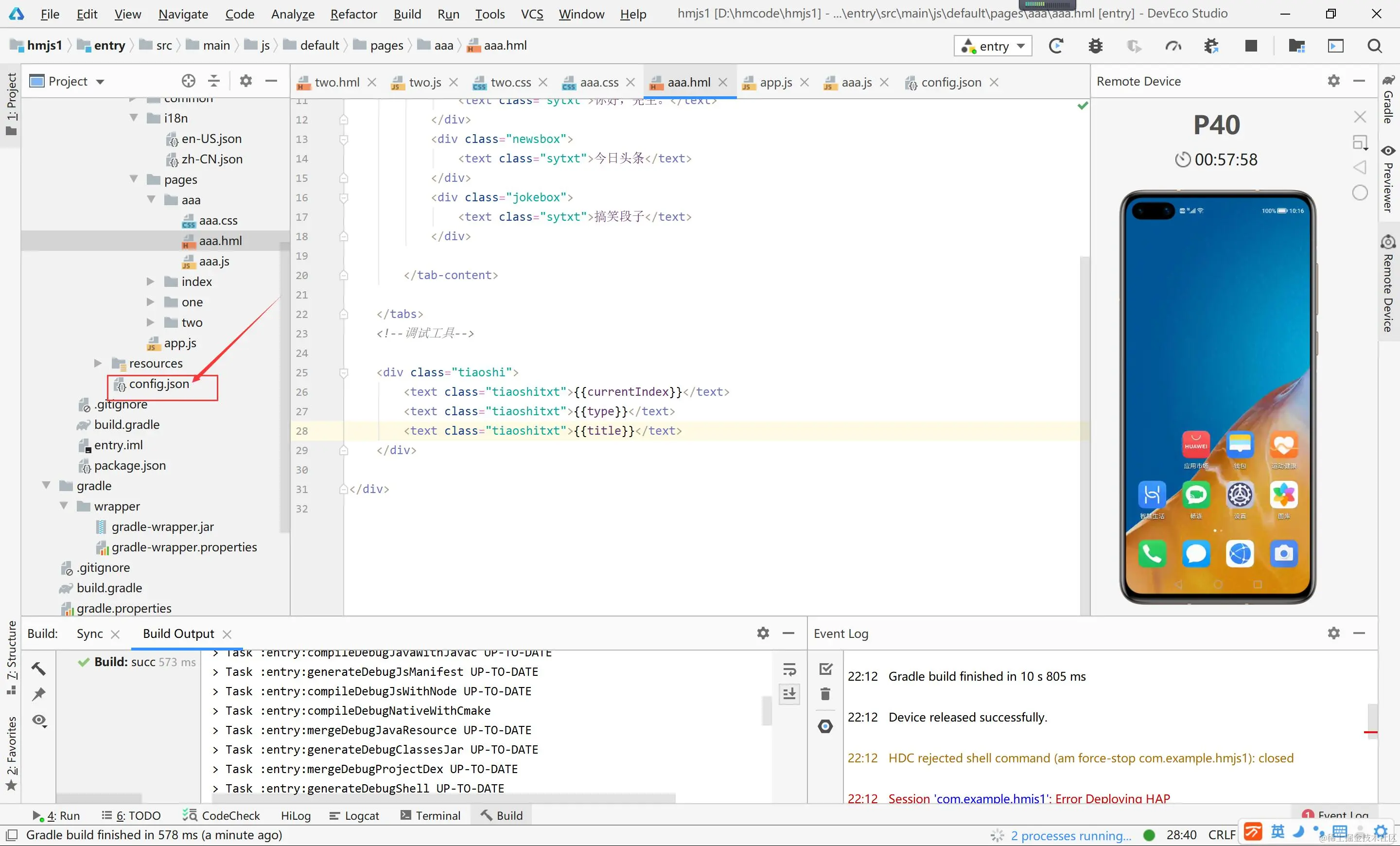This screenshot has width=1400, height=846.
Task: Click the Debug bug icon in toolbar
Action: coord(1096,45)
